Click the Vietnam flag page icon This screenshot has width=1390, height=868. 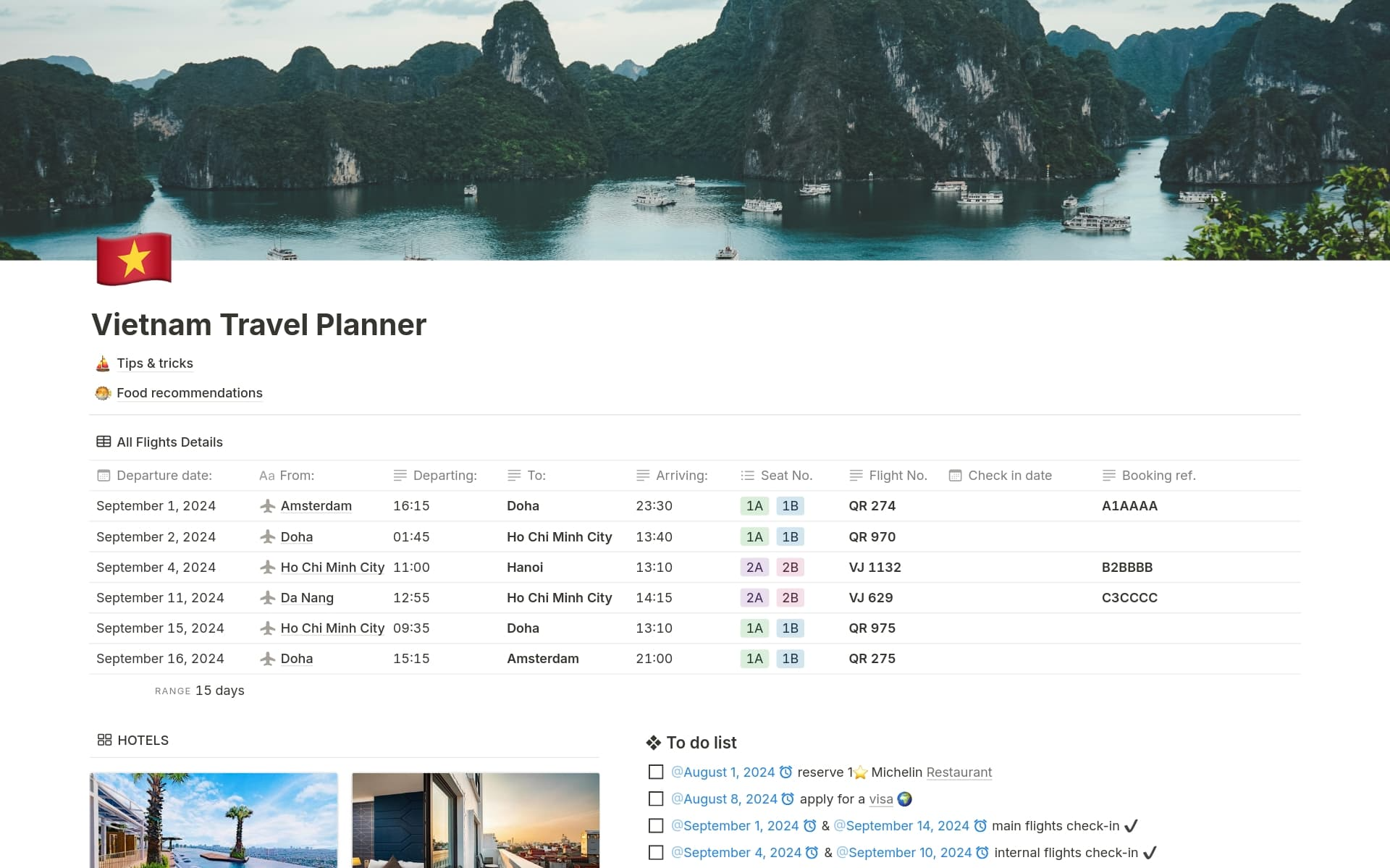(x=133, y=258)
